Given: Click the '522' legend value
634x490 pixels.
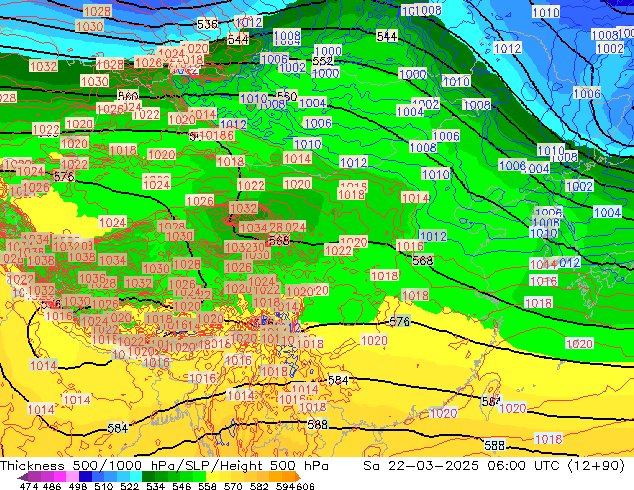Looking at the screenshot, I should (x=129, y=486).
